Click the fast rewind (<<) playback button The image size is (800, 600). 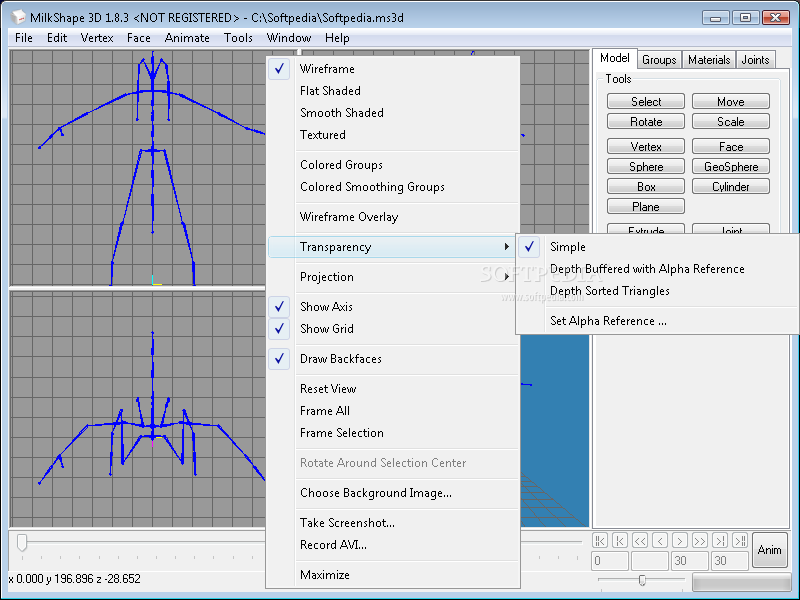(x=640, y=540)
